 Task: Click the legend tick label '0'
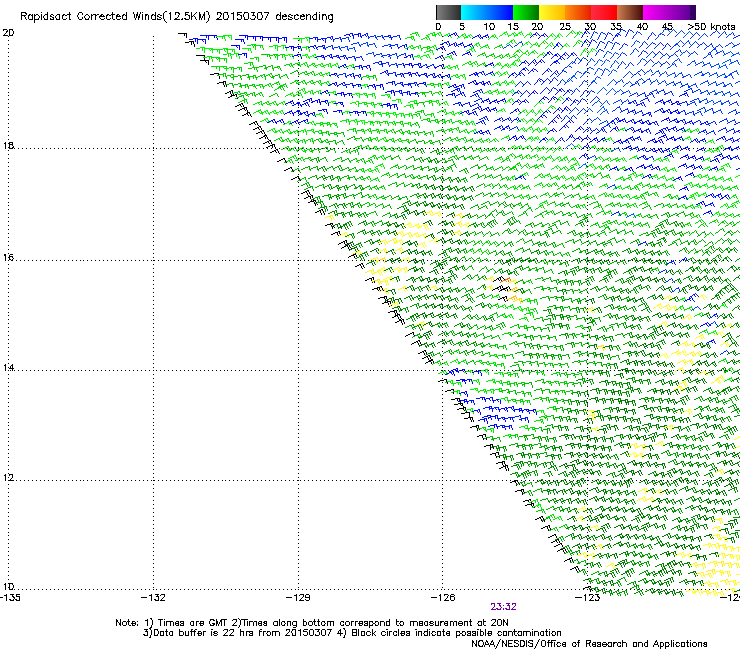[x=438, y=27]
